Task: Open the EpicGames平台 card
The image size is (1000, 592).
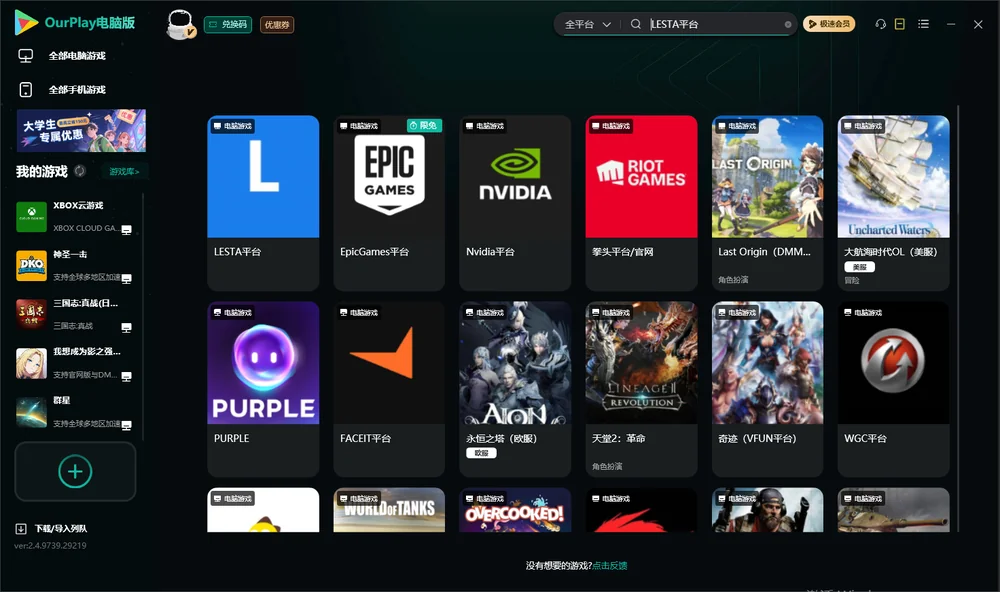Action: pyautogui.click(x=389, y=203)
